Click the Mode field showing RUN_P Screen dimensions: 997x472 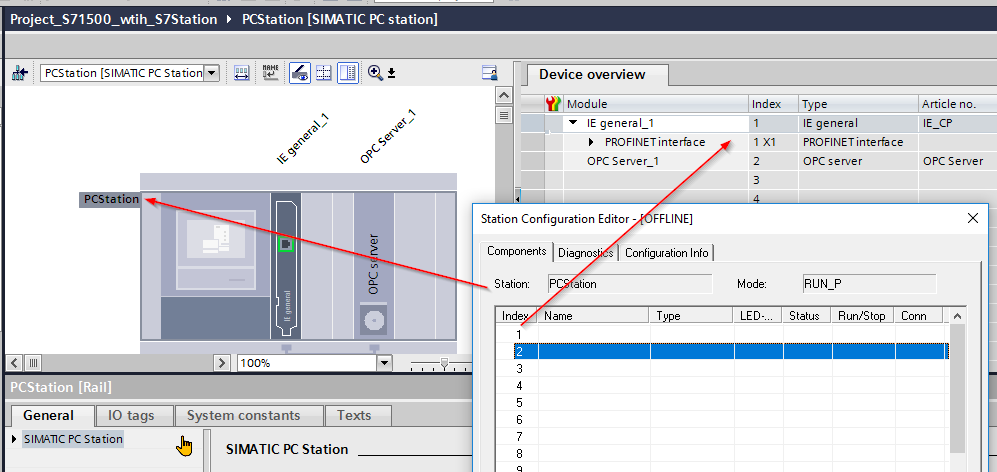[x=869, y=284]
